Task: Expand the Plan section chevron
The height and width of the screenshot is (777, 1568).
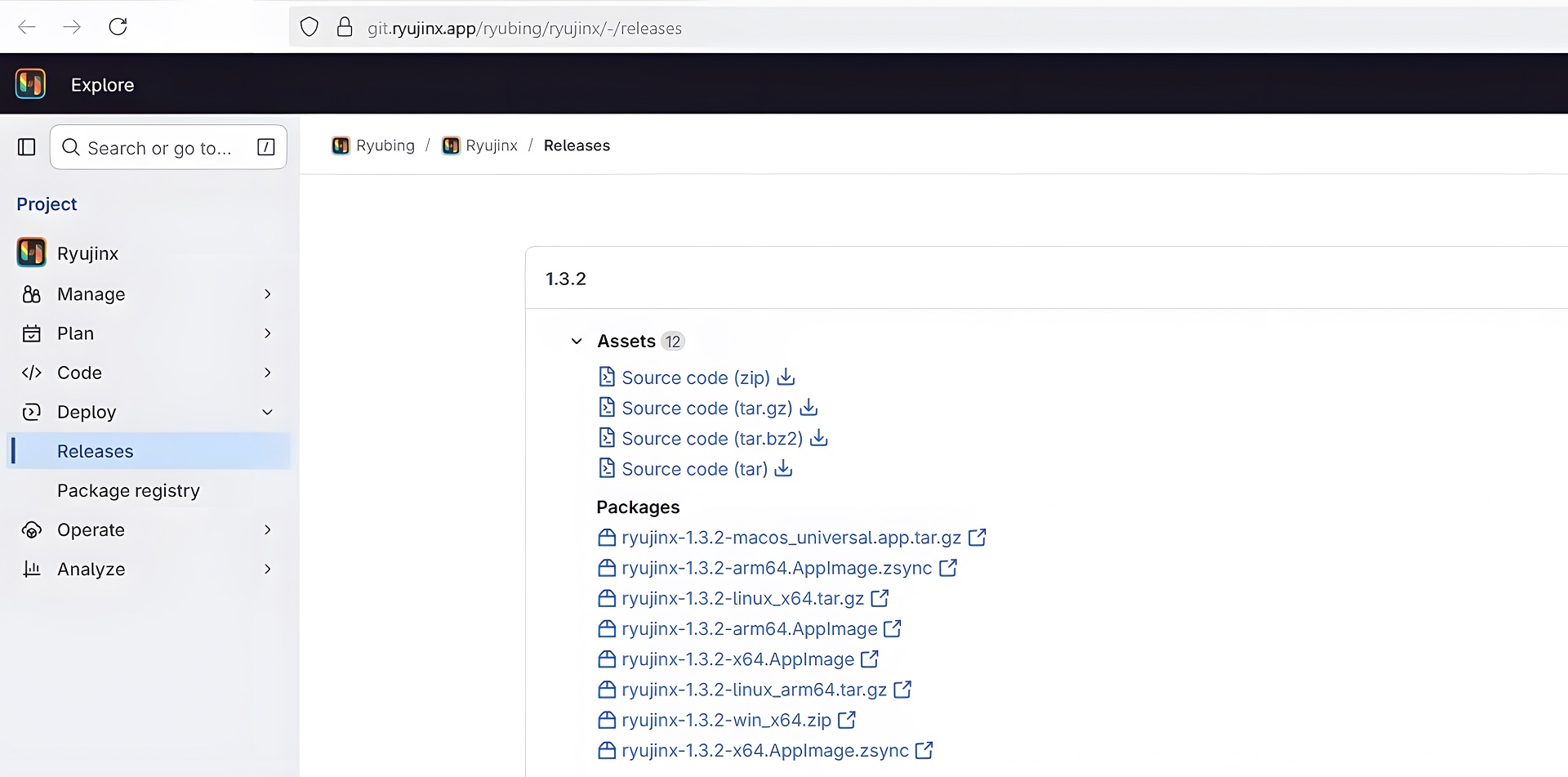Action: [x=268, y=333]
